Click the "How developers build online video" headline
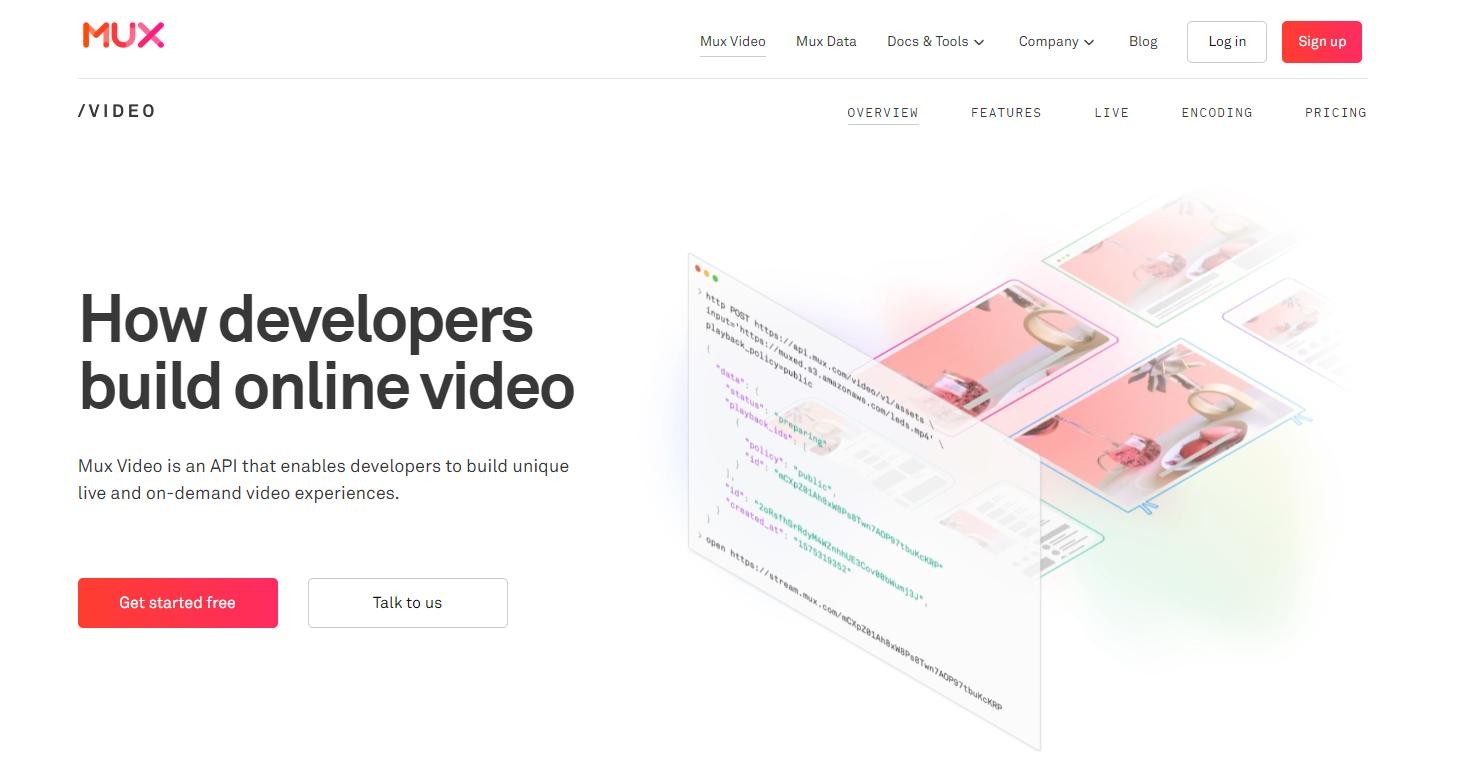The image size is (1460, 779). coord(326,352)
